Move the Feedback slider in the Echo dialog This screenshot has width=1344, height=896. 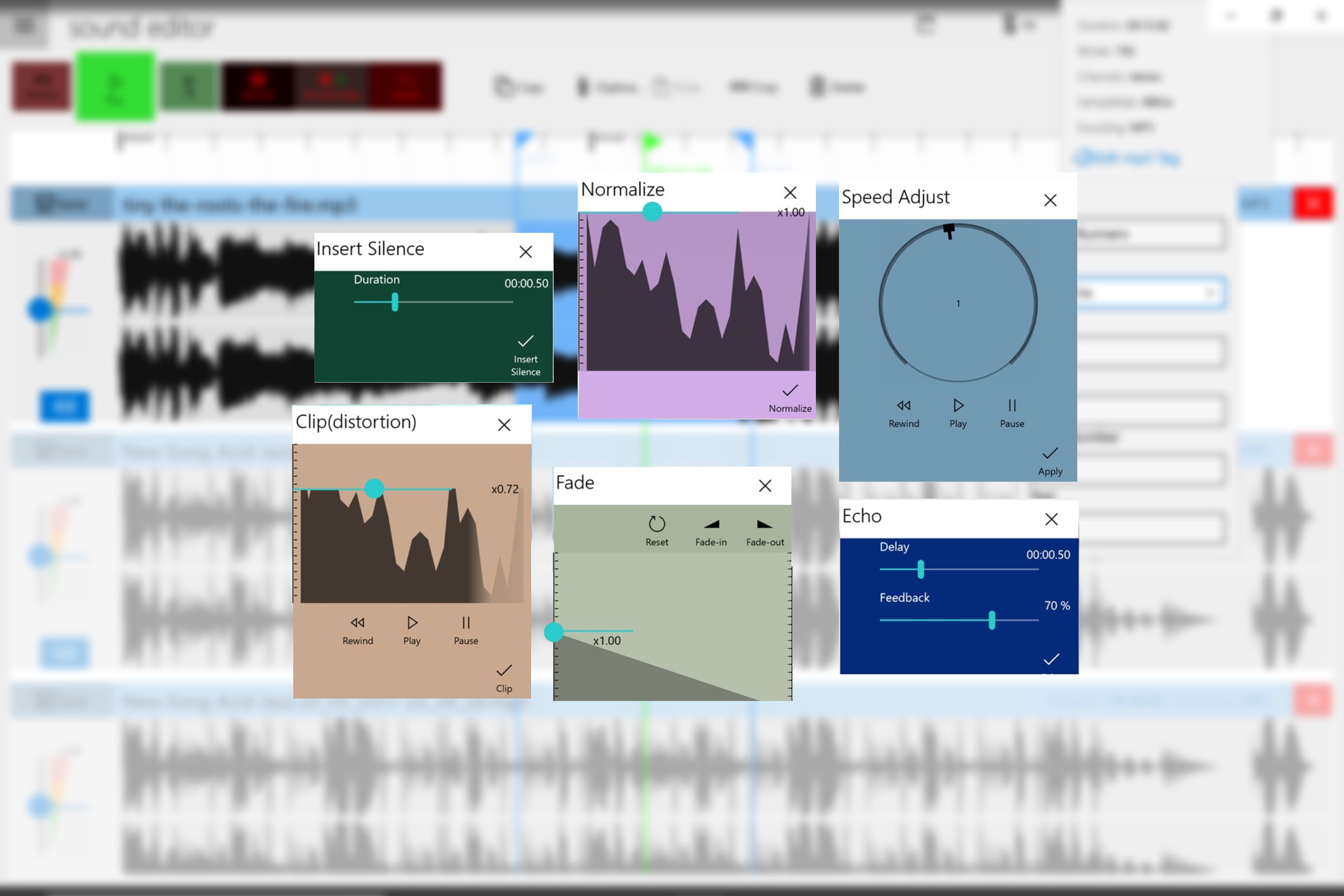tap(992, 620)
